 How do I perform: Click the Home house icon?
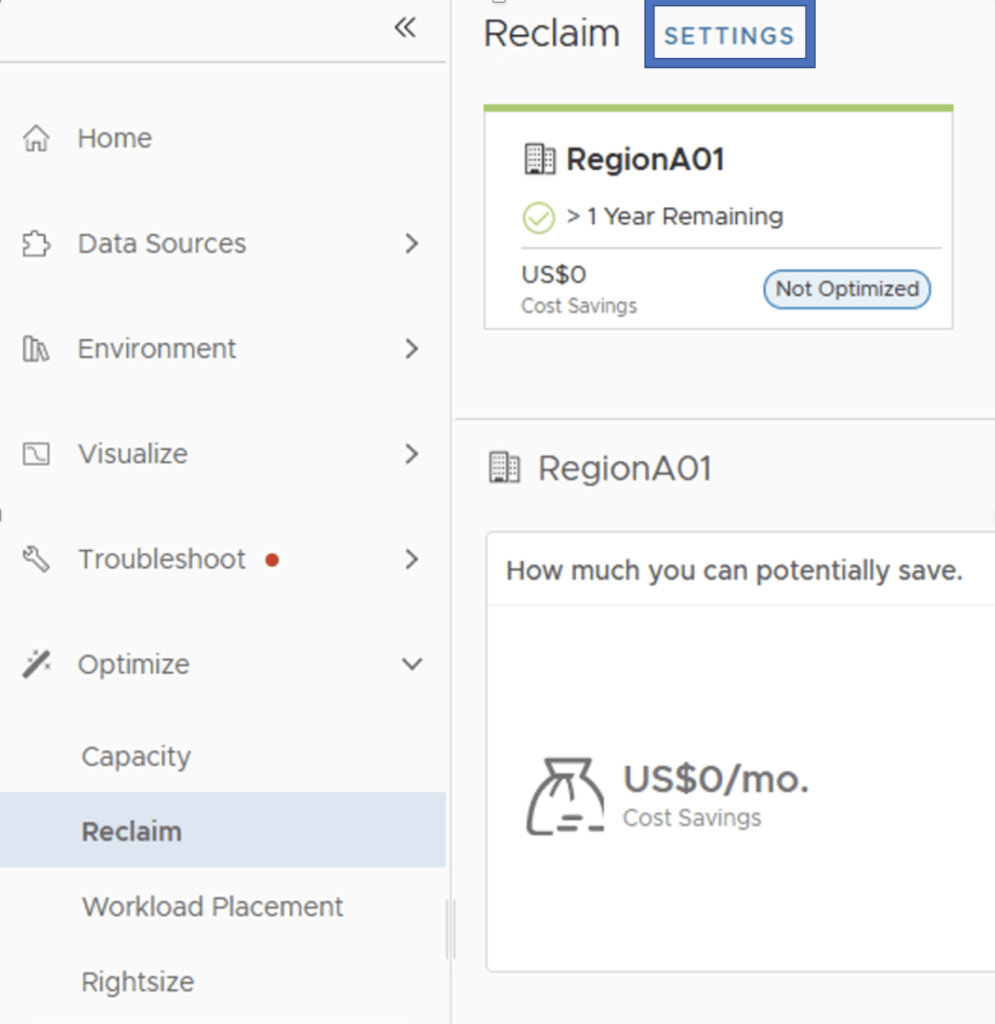click(x=36, y=138)
